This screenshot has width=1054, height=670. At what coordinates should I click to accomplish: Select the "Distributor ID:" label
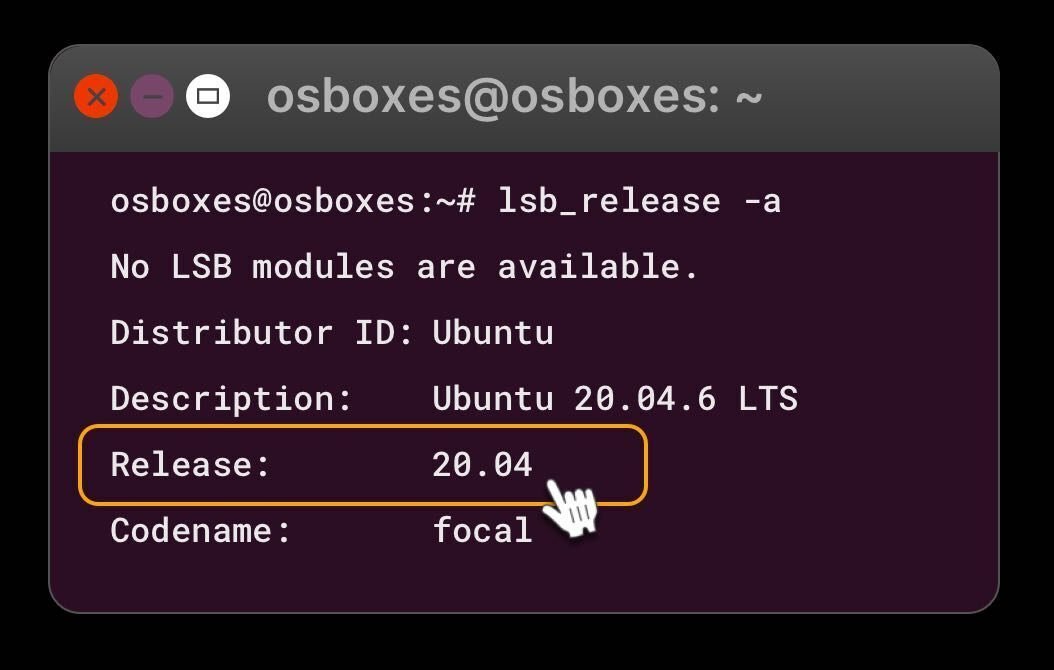(262, 333)
